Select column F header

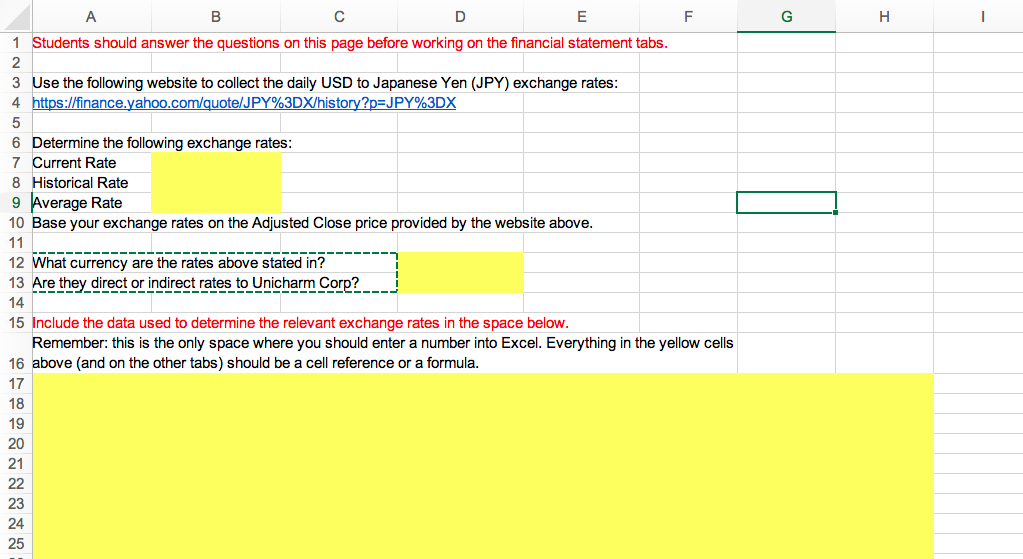tap(688, 16)
